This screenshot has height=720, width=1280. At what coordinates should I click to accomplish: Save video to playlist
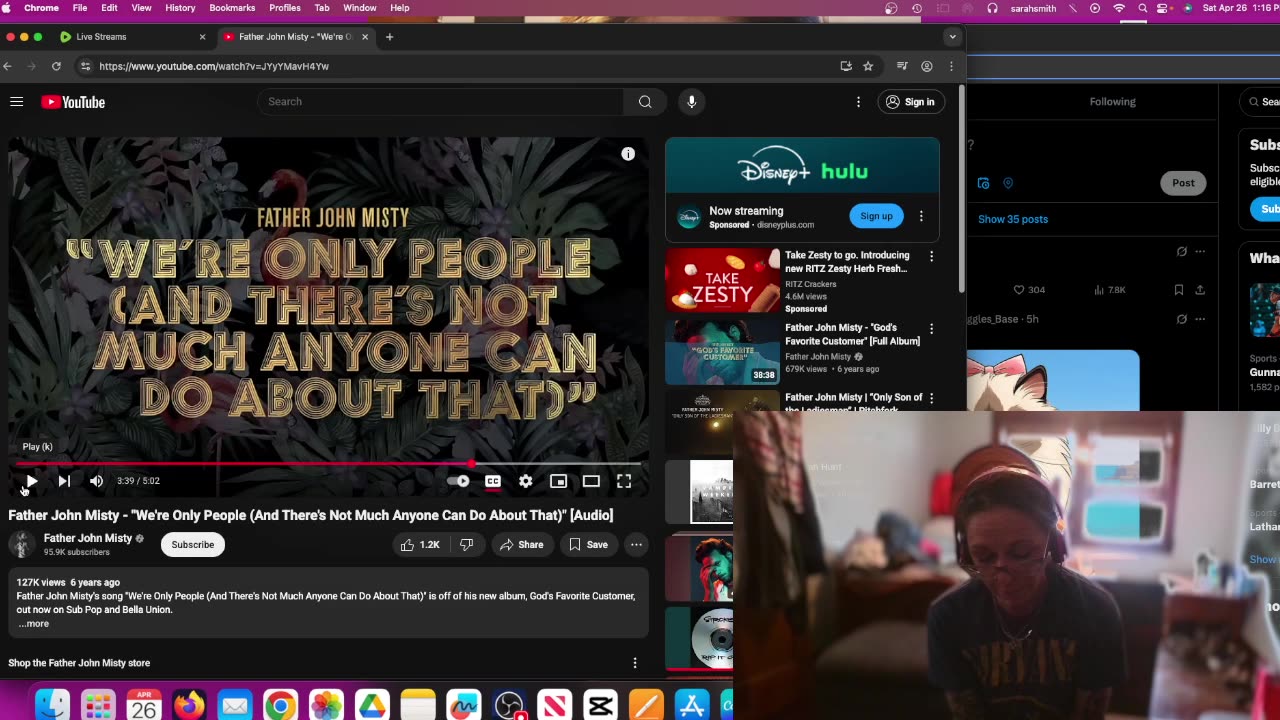click(588, 545)
